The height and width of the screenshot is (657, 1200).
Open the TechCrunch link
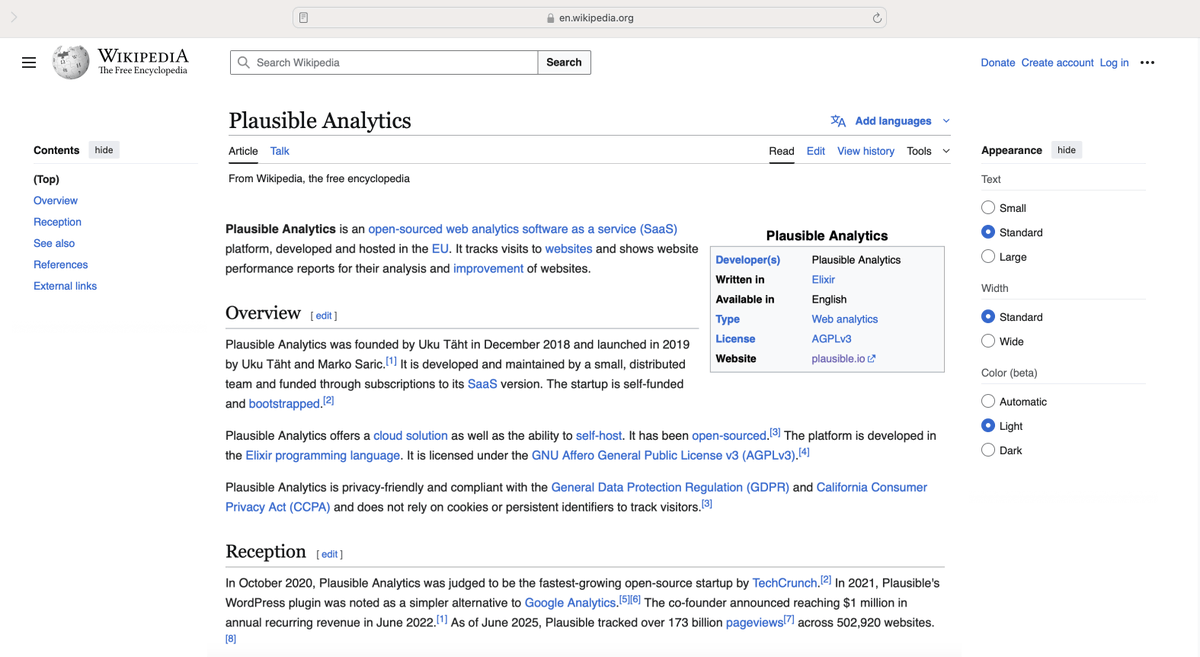[785, 583]
